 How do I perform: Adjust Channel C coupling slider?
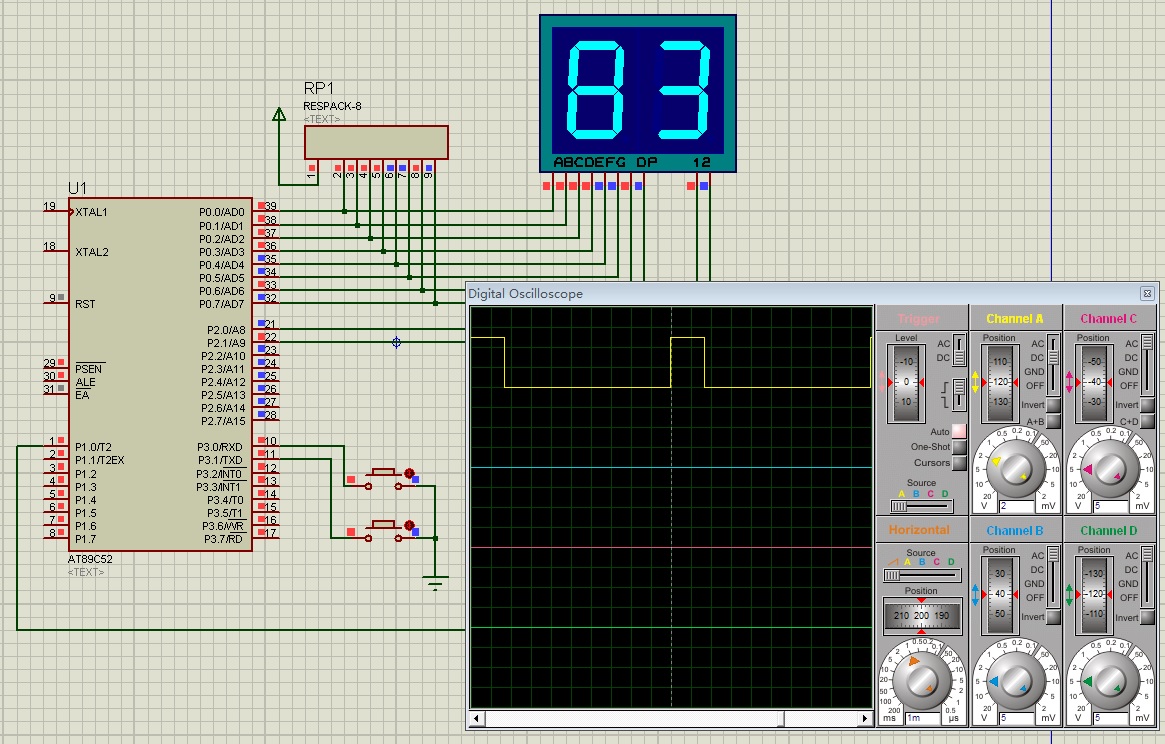click(1146, 364)
